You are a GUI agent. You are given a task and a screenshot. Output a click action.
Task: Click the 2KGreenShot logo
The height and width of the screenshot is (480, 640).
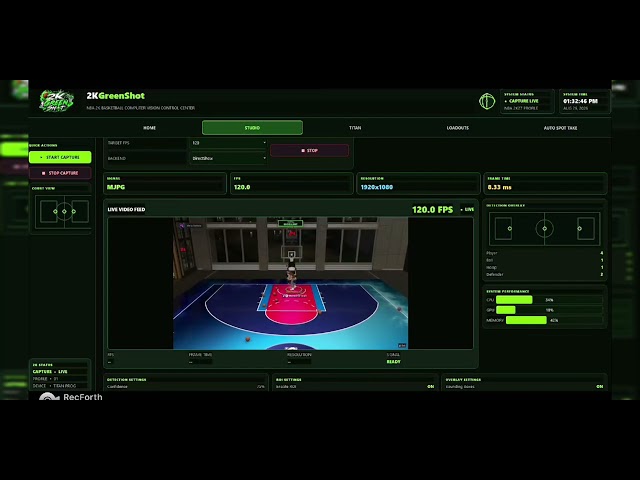coord(56,101)
